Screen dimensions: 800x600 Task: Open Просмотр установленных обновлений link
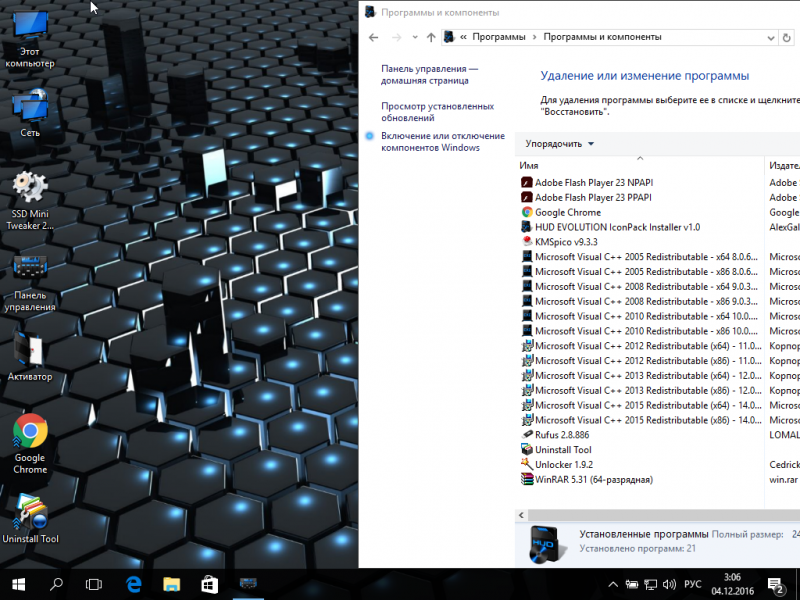point(437,112)
